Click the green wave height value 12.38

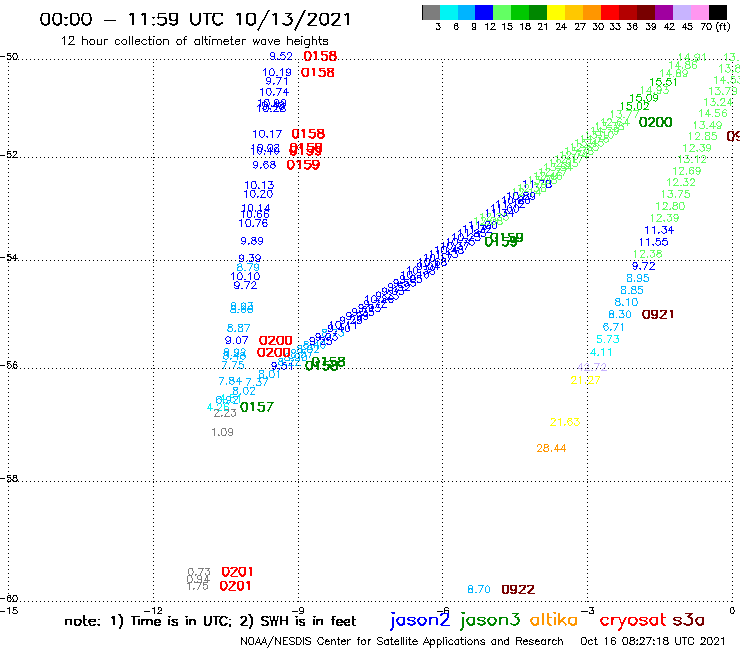(648, 254)
